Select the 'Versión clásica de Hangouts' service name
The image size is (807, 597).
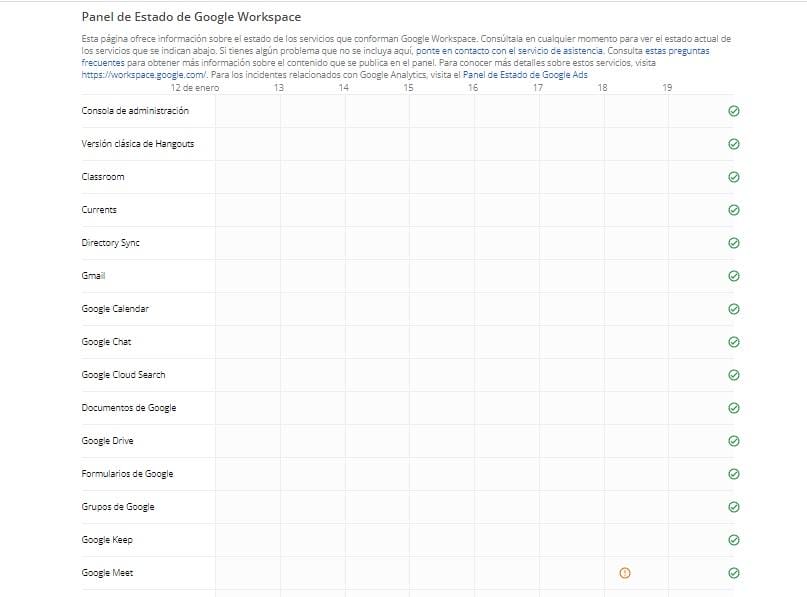[x=138, y=144]
